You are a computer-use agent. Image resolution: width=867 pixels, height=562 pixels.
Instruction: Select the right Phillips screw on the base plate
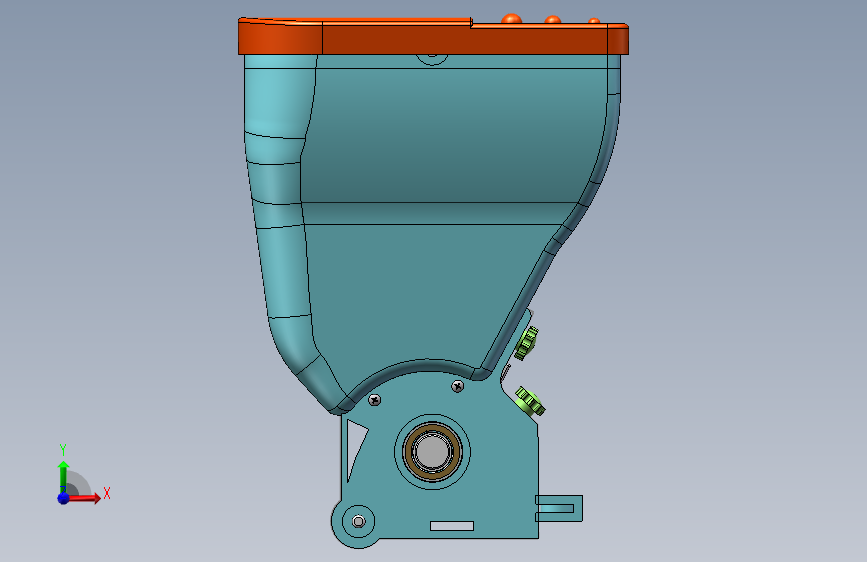click(457, 386)
